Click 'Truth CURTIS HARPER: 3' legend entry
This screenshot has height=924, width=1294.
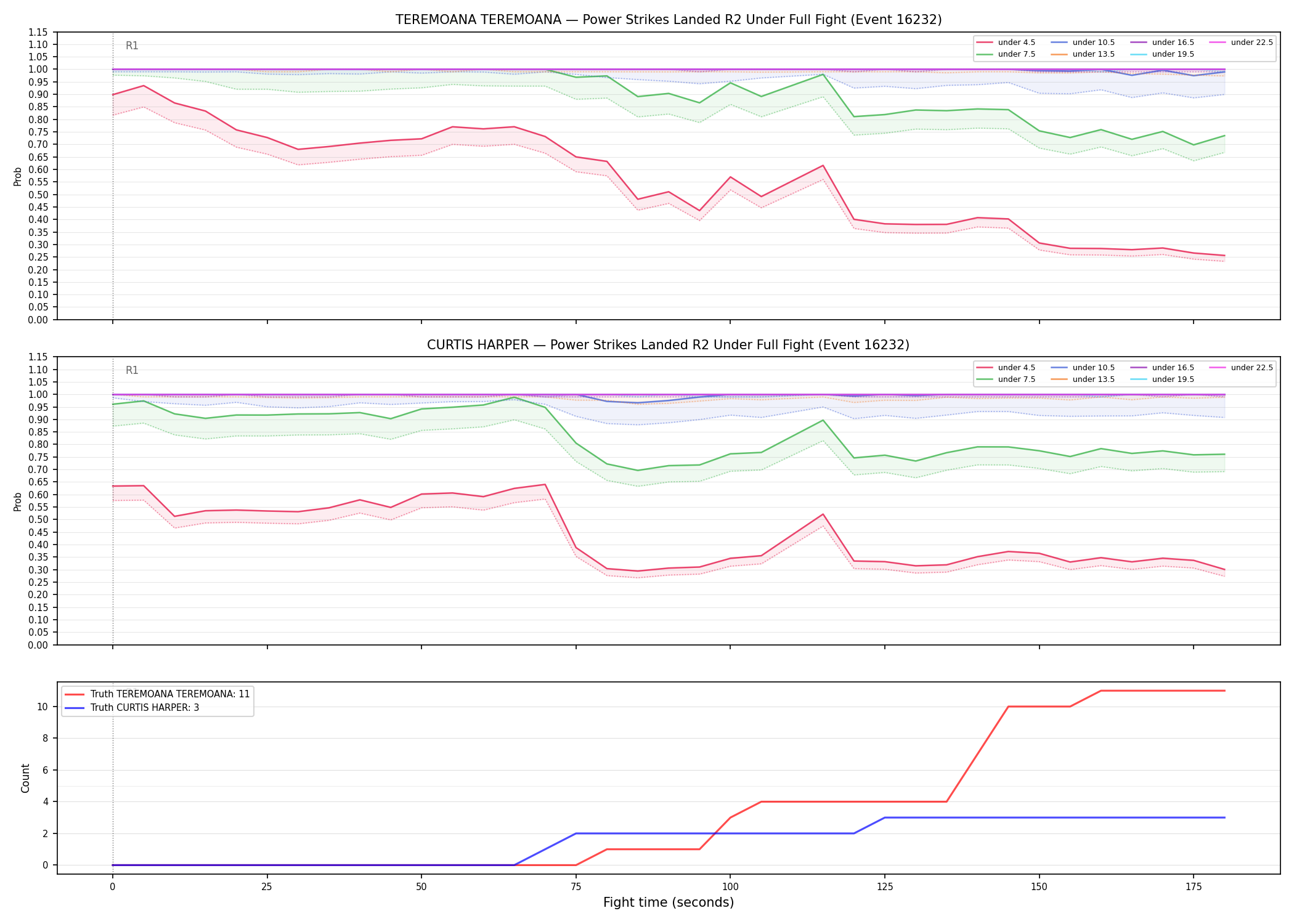[132, 708]
